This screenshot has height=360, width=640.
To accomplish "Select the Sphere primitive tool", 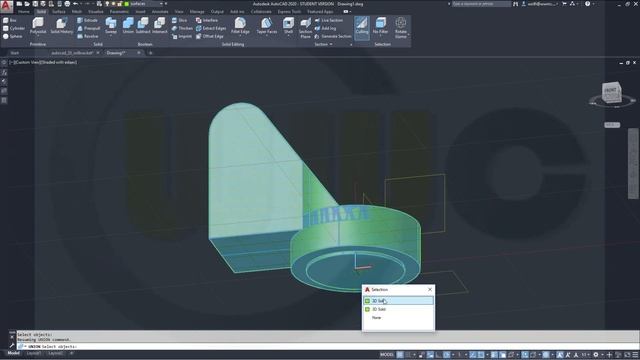I will point(12,36).
